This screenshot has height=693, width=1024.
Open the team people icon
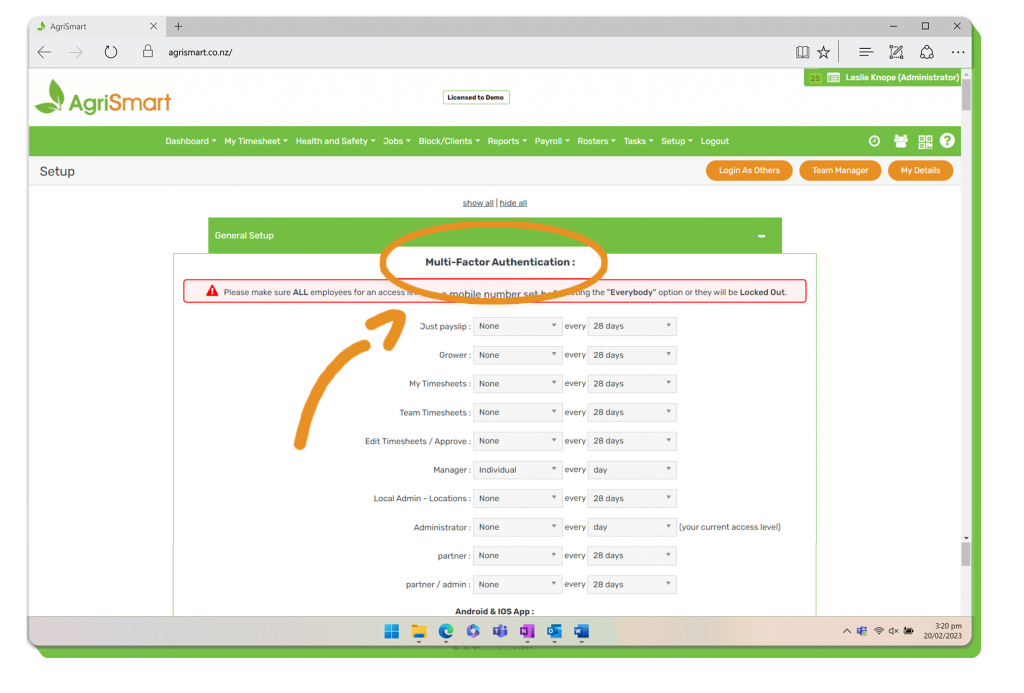[x=901, y=141]
